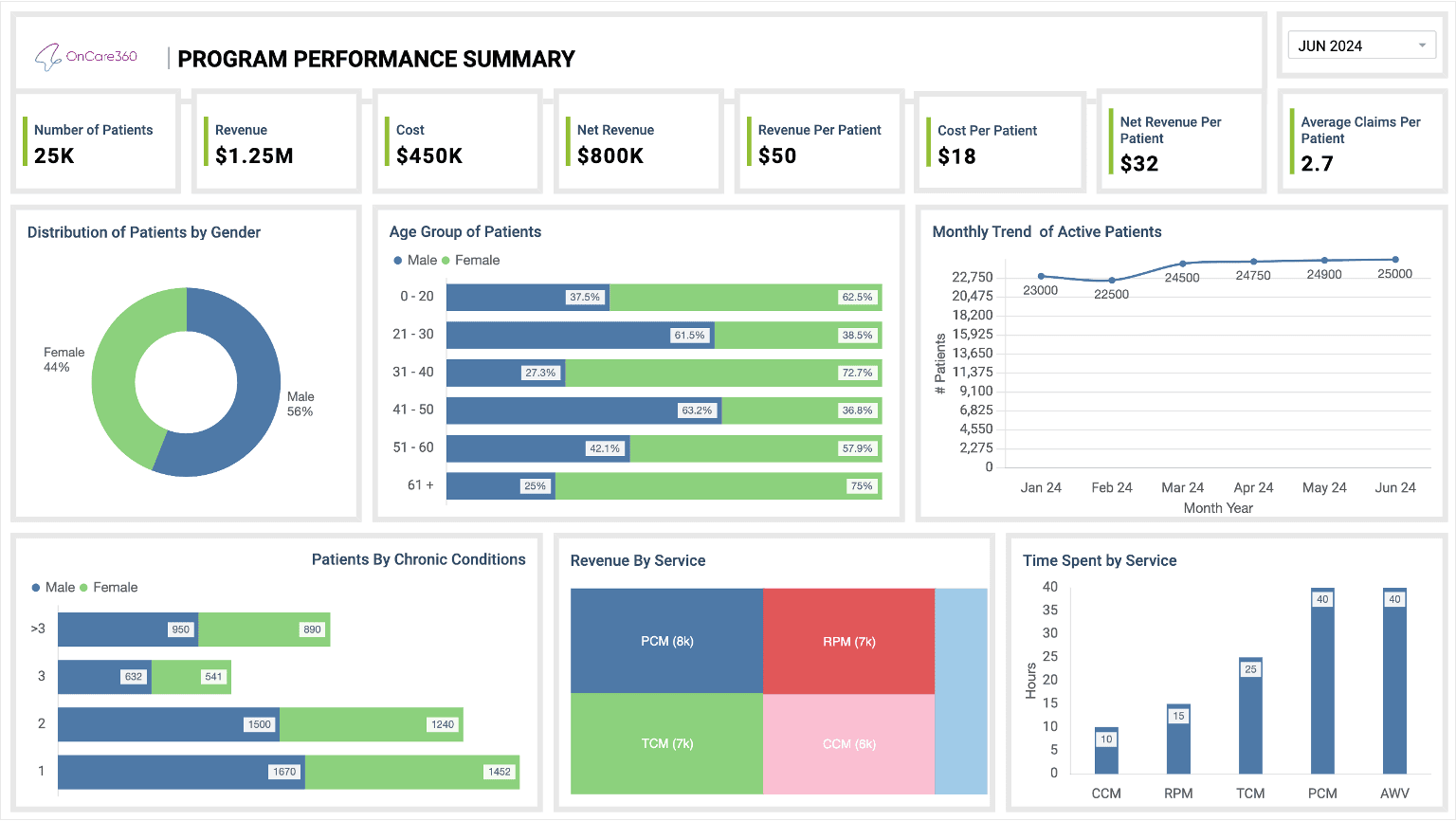This screenshot has height=821, width=1456.
Task: Click the Revenue Per Patient $50 value
Action: pyautogui.click(x=777, y=155)
